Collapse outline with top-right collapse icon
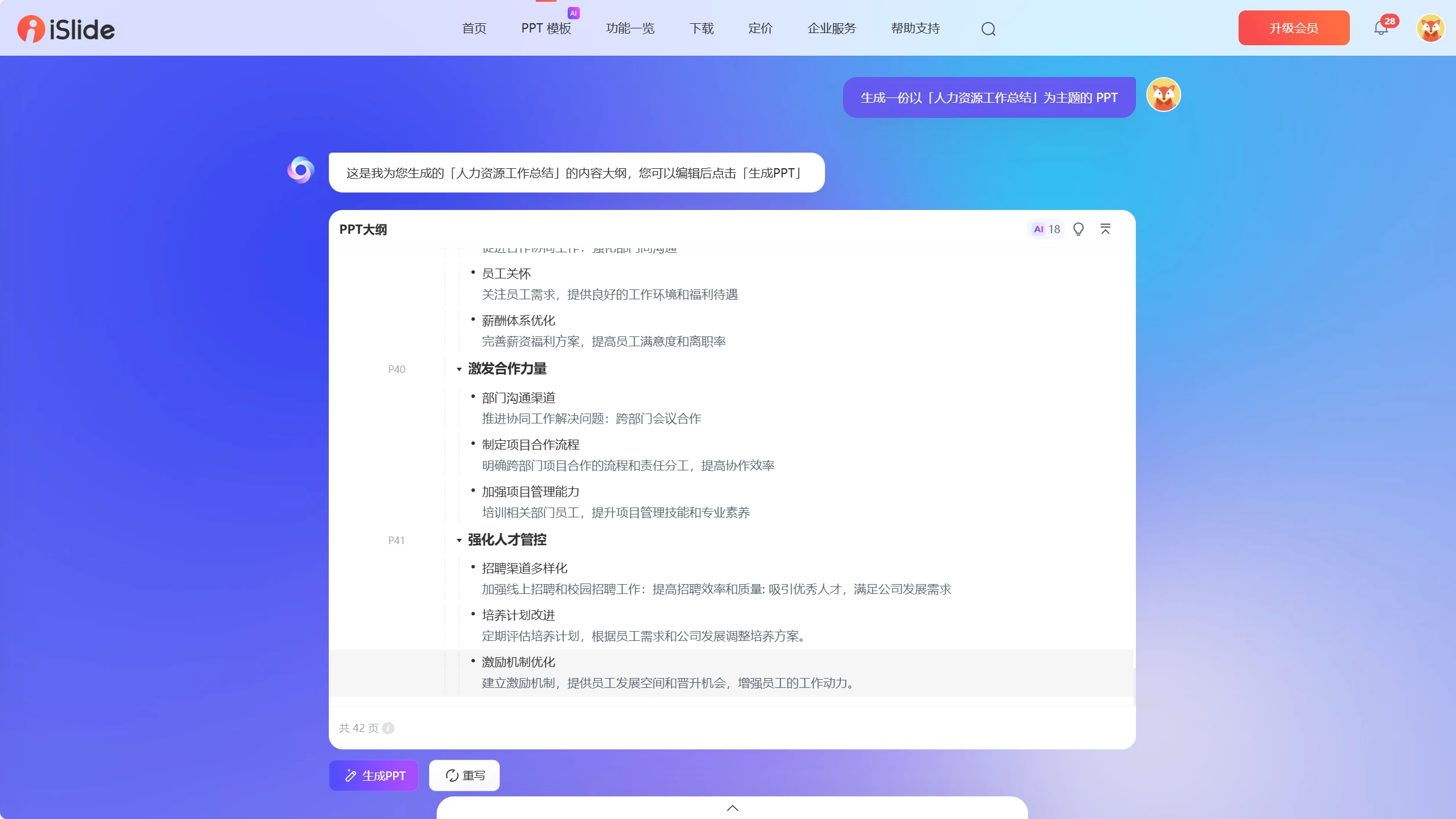1456x819 pixels. [x=1105, y=229]
